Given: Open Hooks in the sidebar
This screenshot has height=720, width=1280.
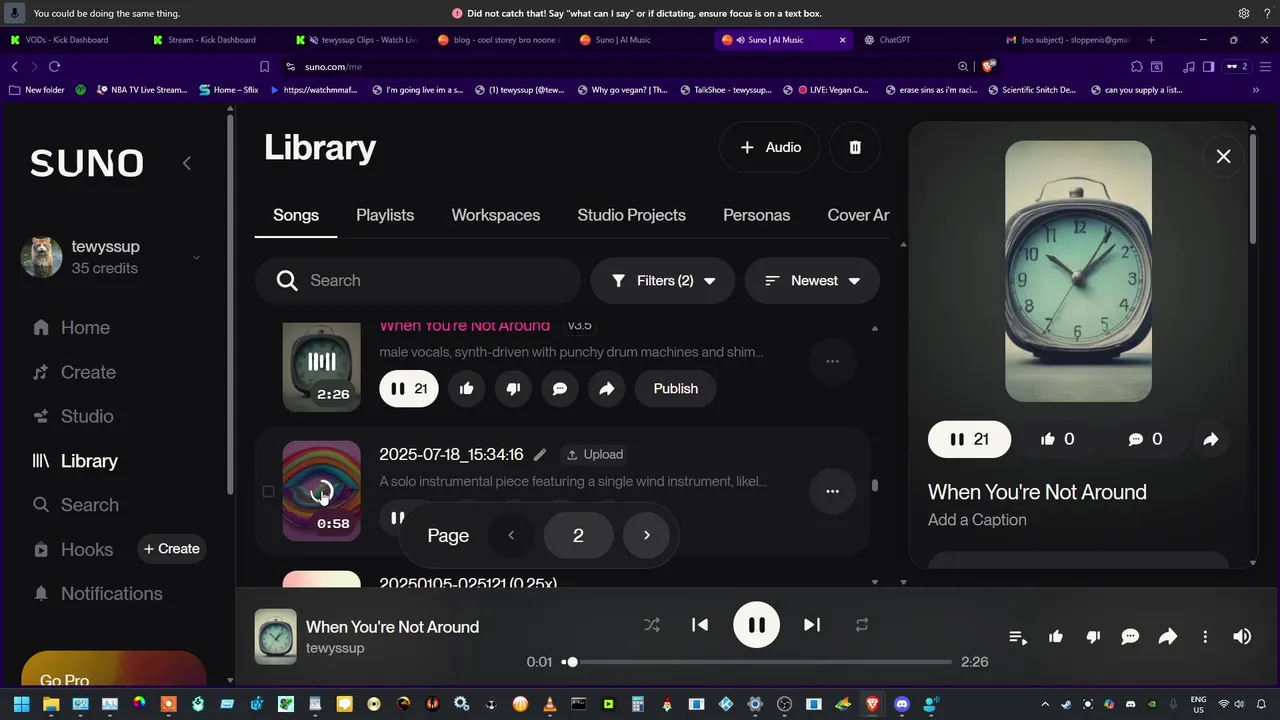Looking at the screenshot, I should 73,549.
